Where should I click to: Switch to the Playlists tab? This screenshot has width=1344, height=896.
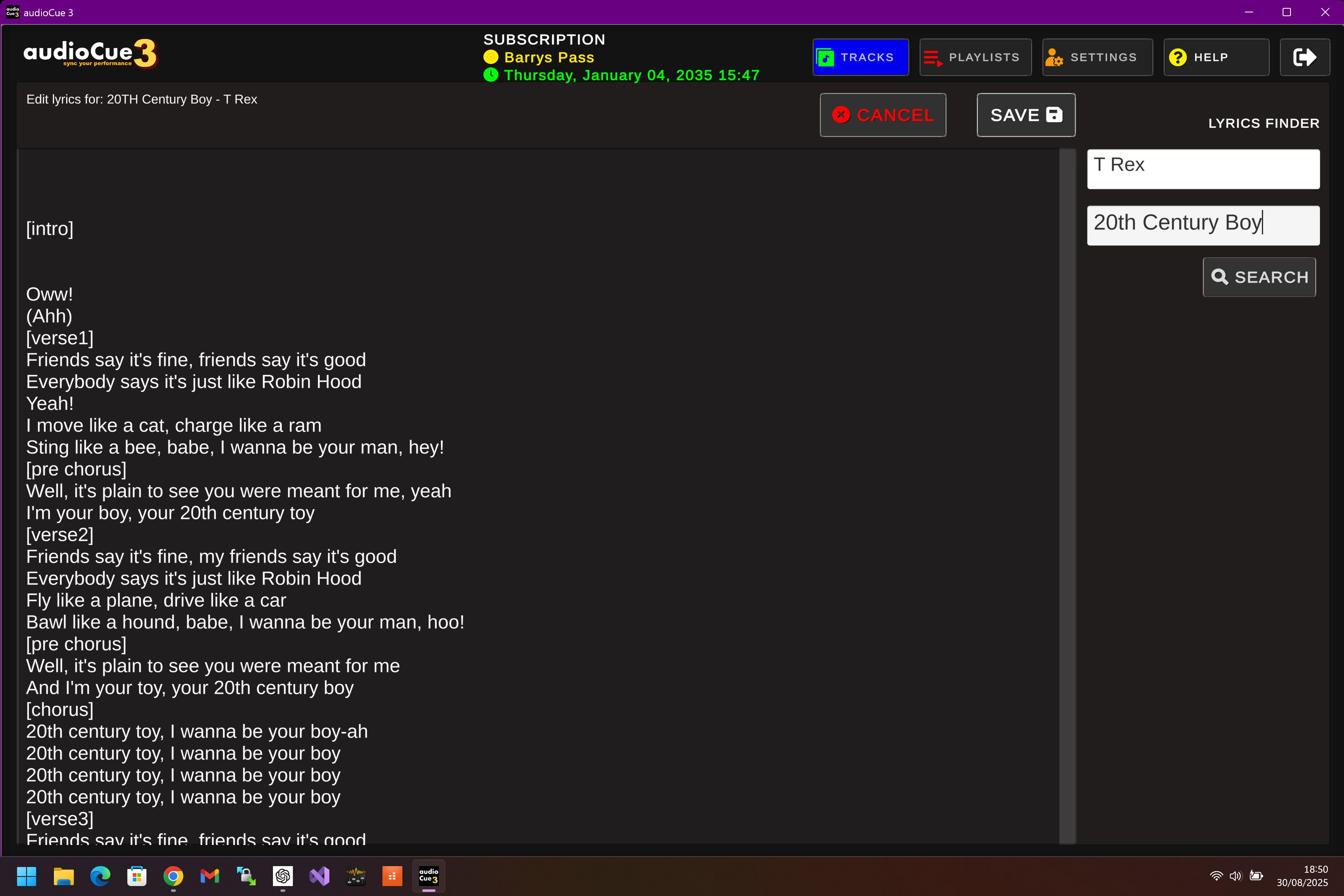click(975, 57)
